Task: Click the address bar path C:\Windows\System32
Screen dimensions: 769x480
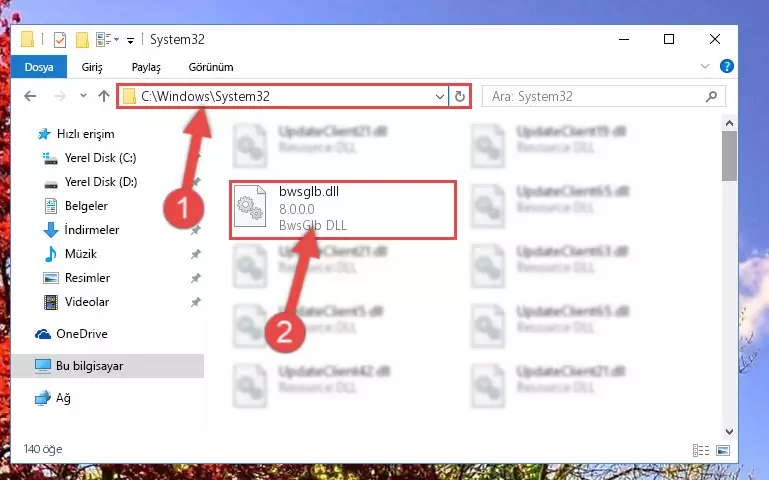Action: tap(205, 97)
